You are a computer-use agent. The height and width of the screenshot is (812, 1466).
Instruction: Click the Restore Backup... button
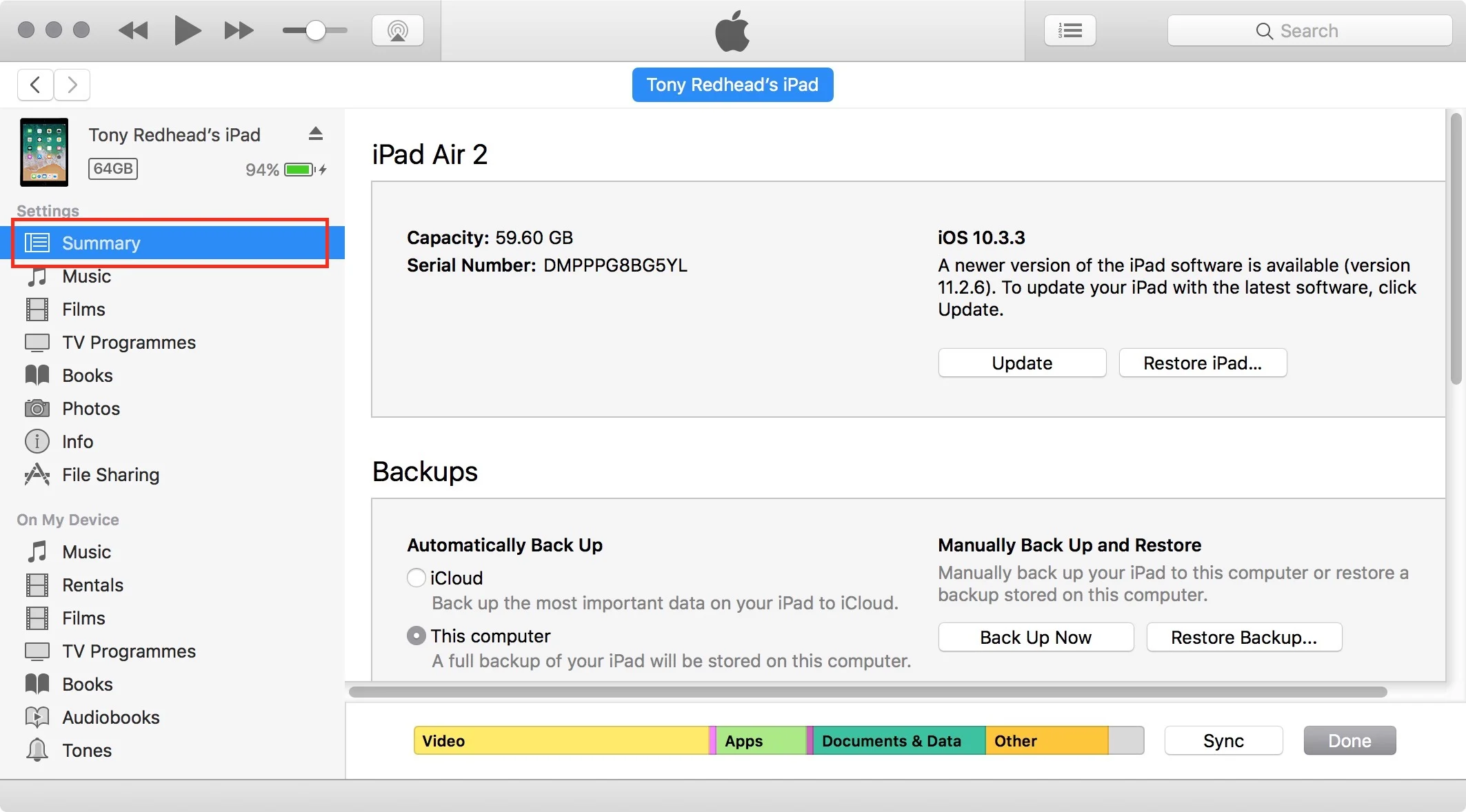pos(1244,638)
